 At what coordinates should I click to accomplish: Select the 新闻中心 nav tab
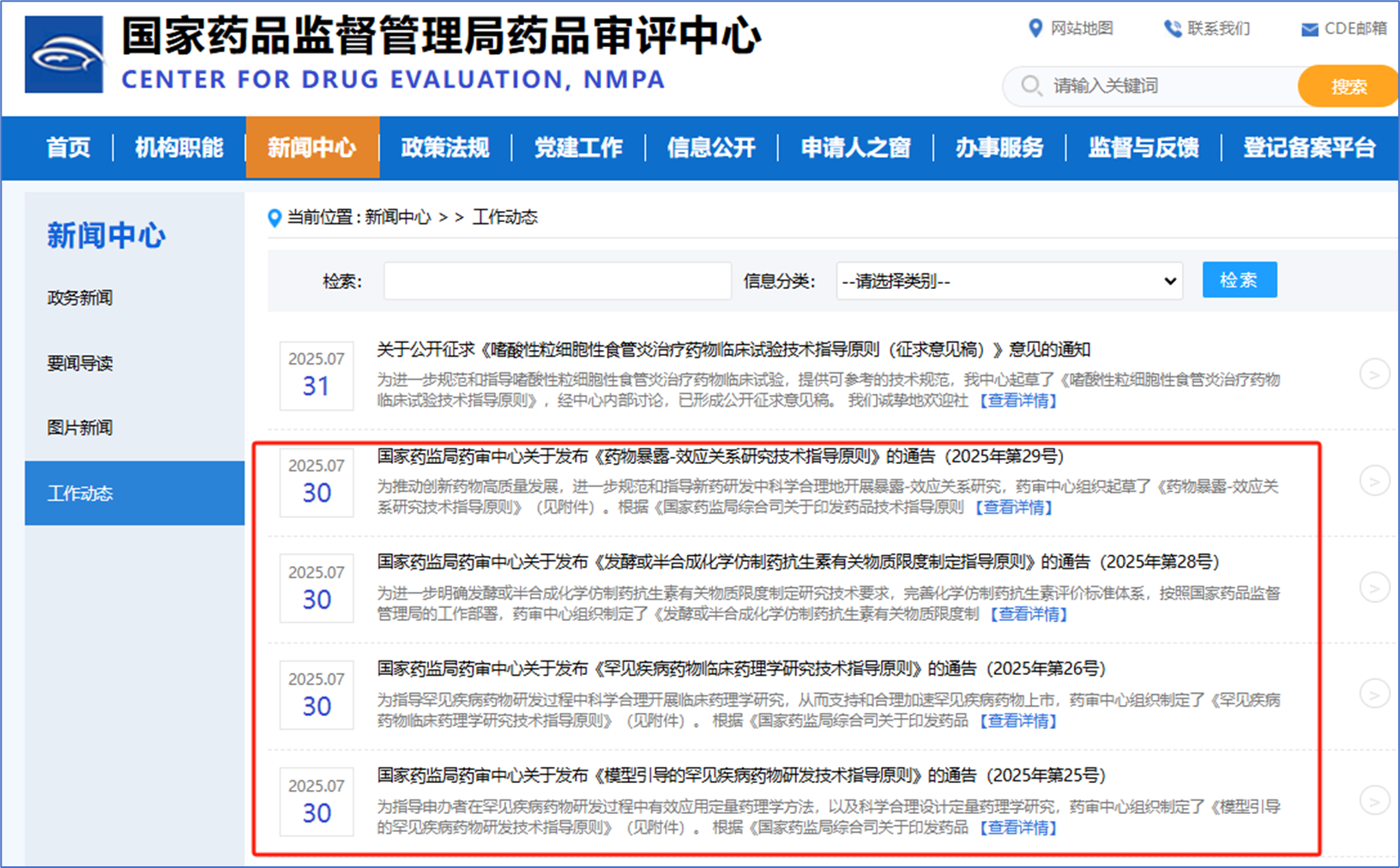[x=312, y=148]
